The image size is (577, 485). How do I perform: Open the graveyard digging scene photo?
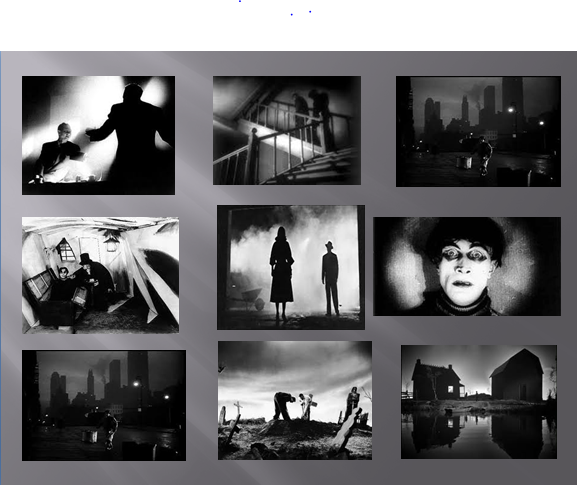click(295, 400)
